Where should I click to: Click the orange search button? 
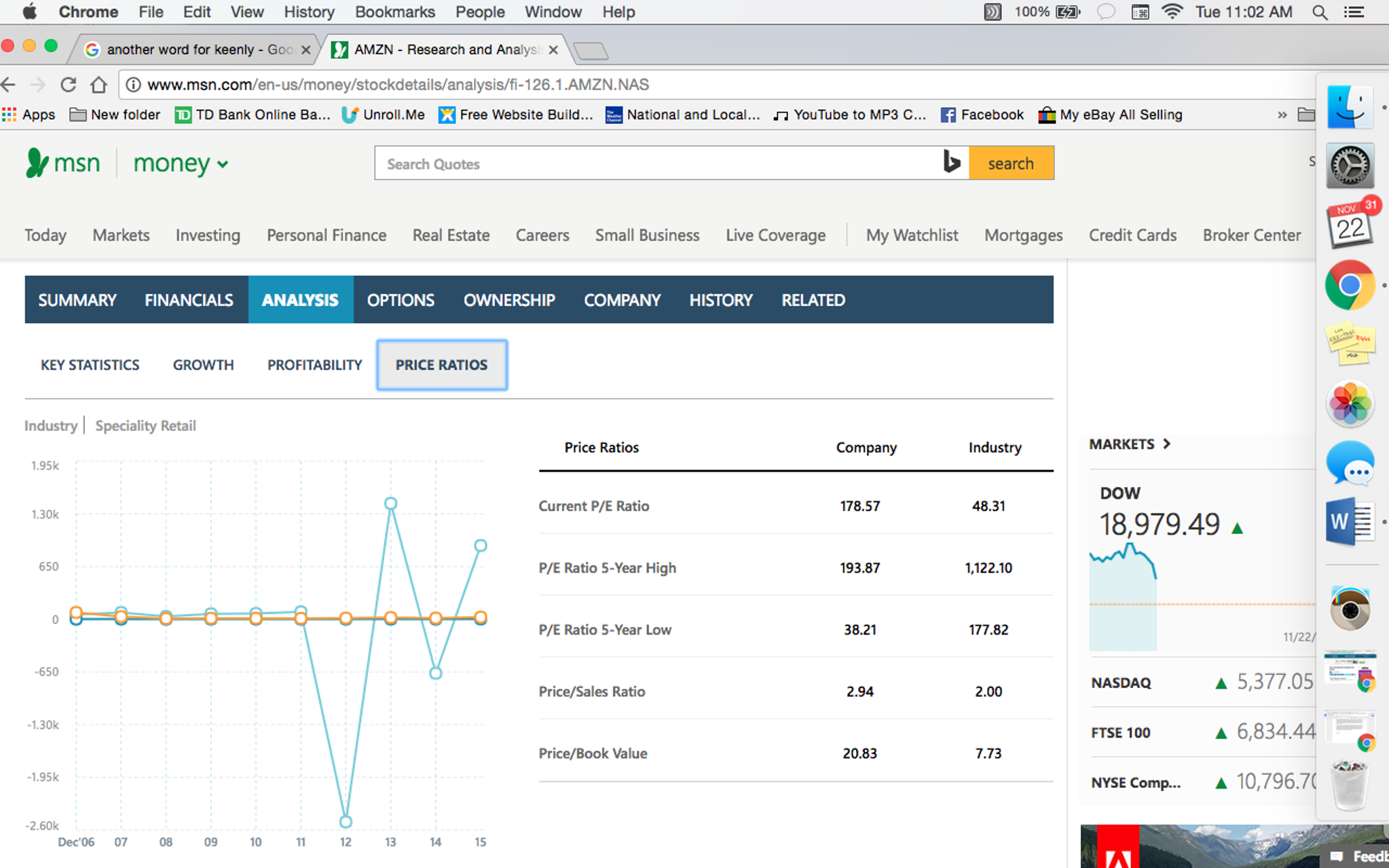pos(1011,163)
